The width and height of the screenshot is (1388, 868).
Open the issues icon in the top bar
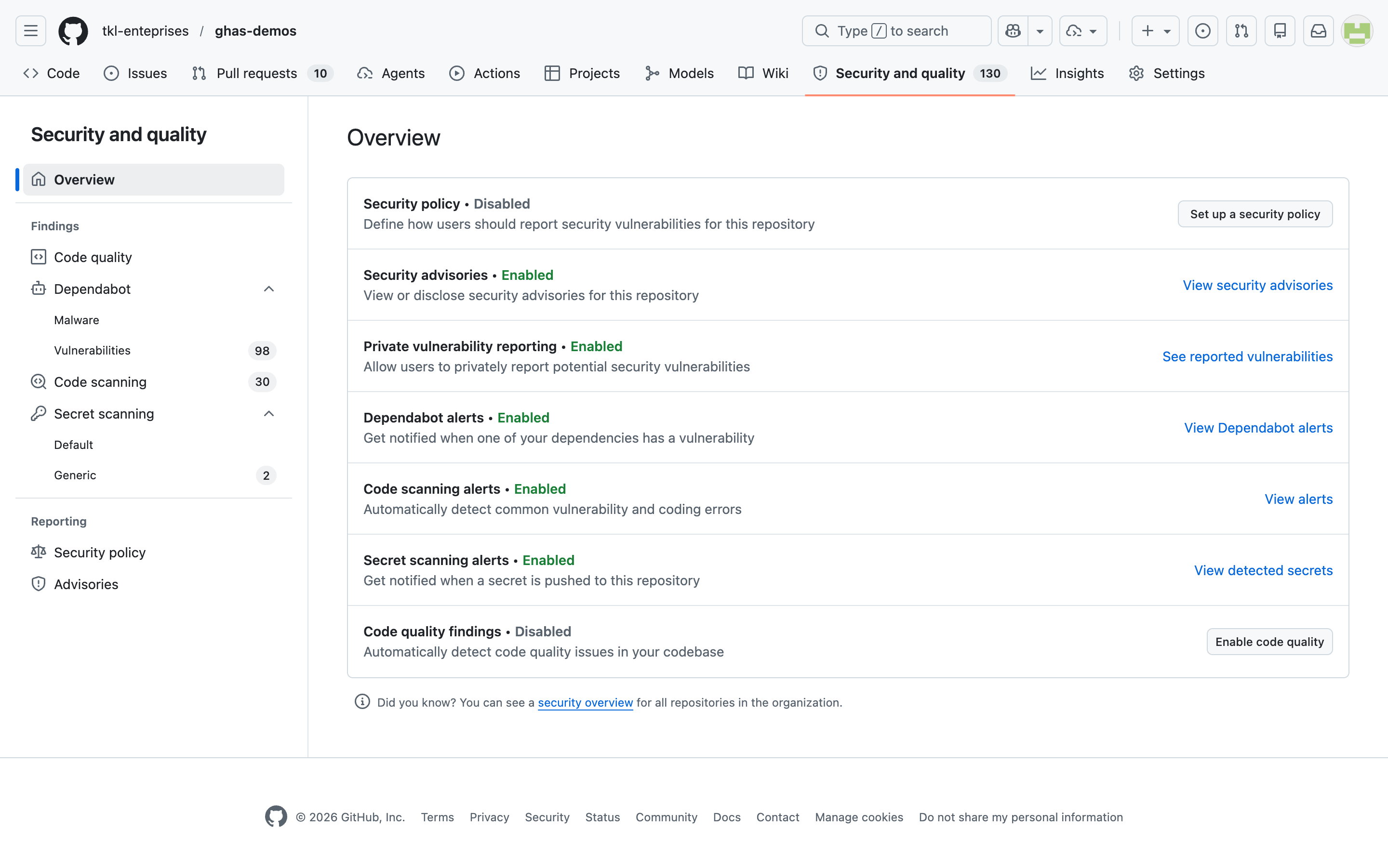point(1202,31)
